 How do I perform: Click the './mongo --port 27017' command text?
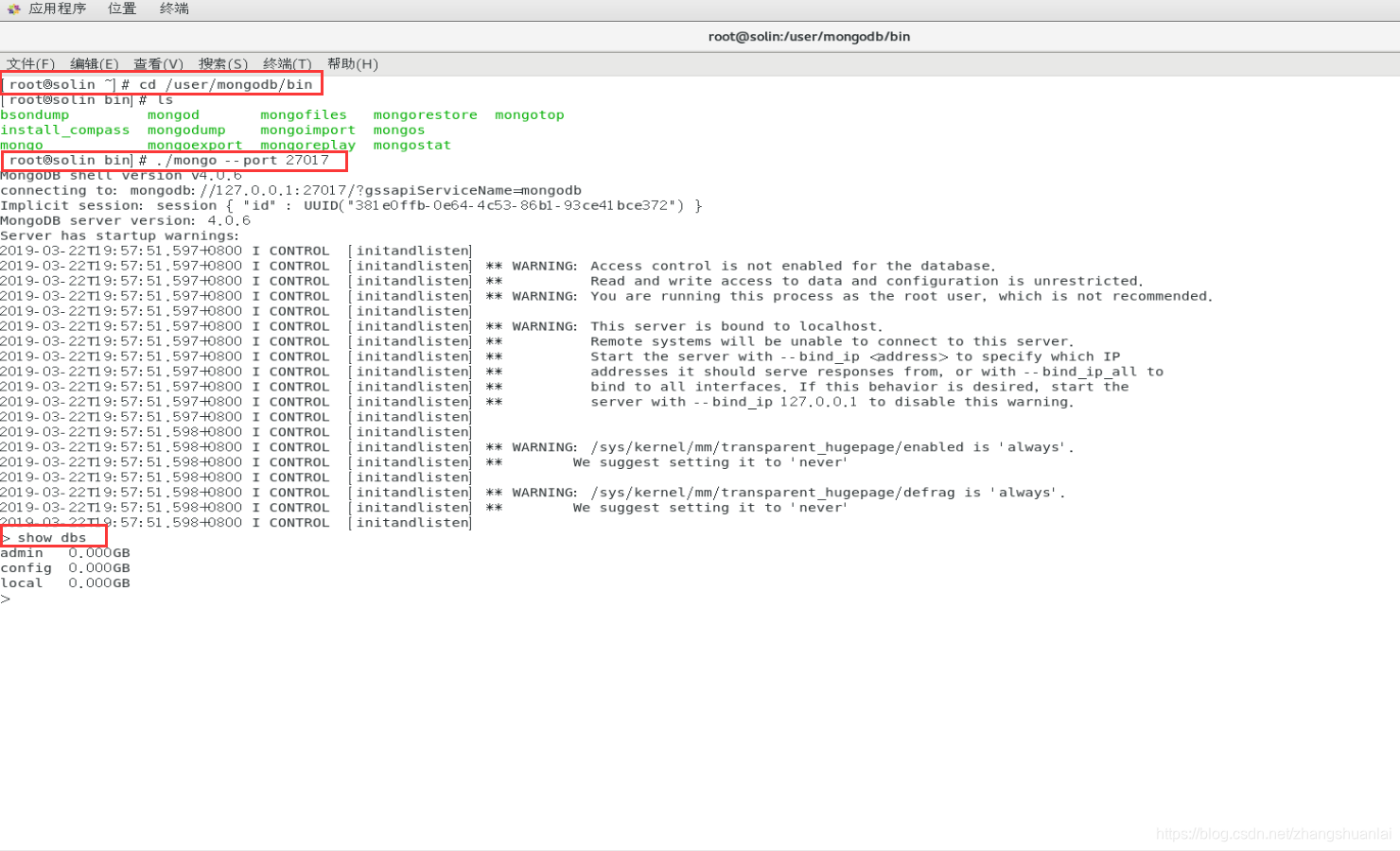click(242, 160)
